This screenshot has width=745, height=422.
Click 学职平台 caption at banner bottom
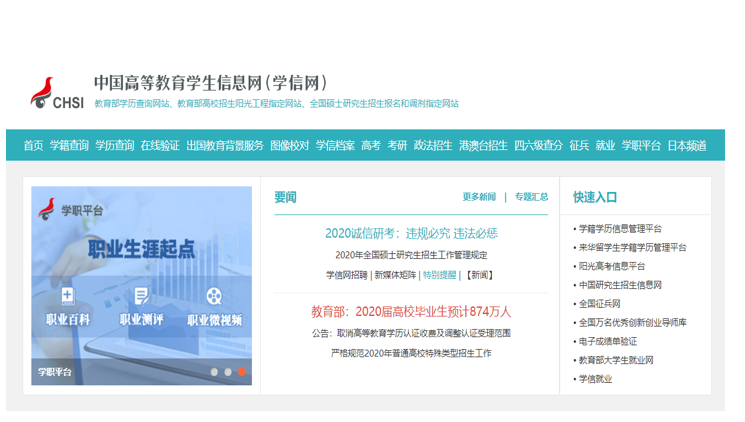click(55, 372)
